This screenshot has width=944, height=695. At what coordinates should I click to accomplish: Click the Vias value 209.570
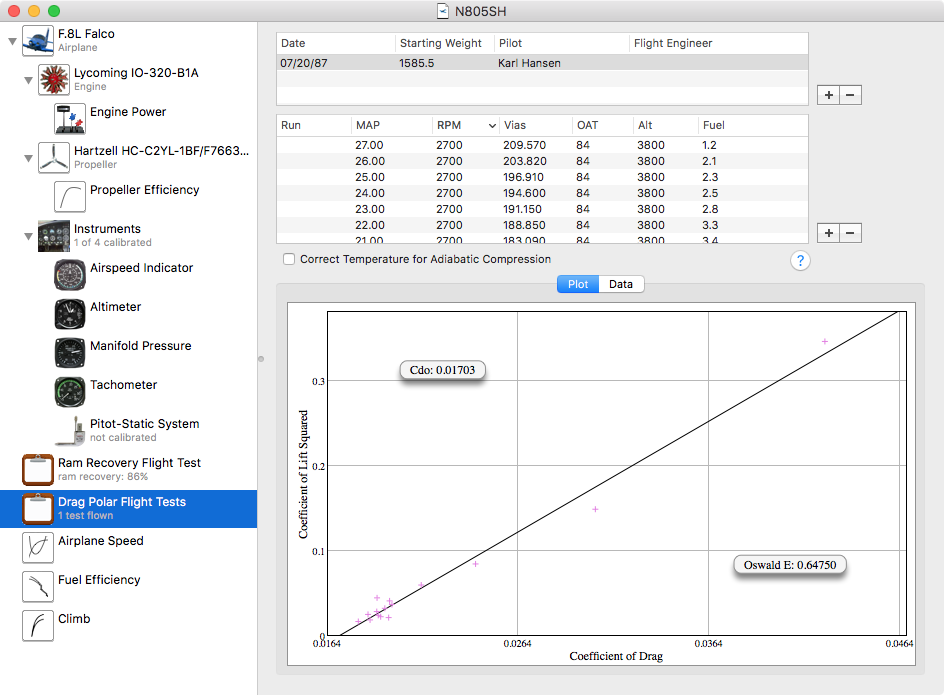tap(524, 145)
